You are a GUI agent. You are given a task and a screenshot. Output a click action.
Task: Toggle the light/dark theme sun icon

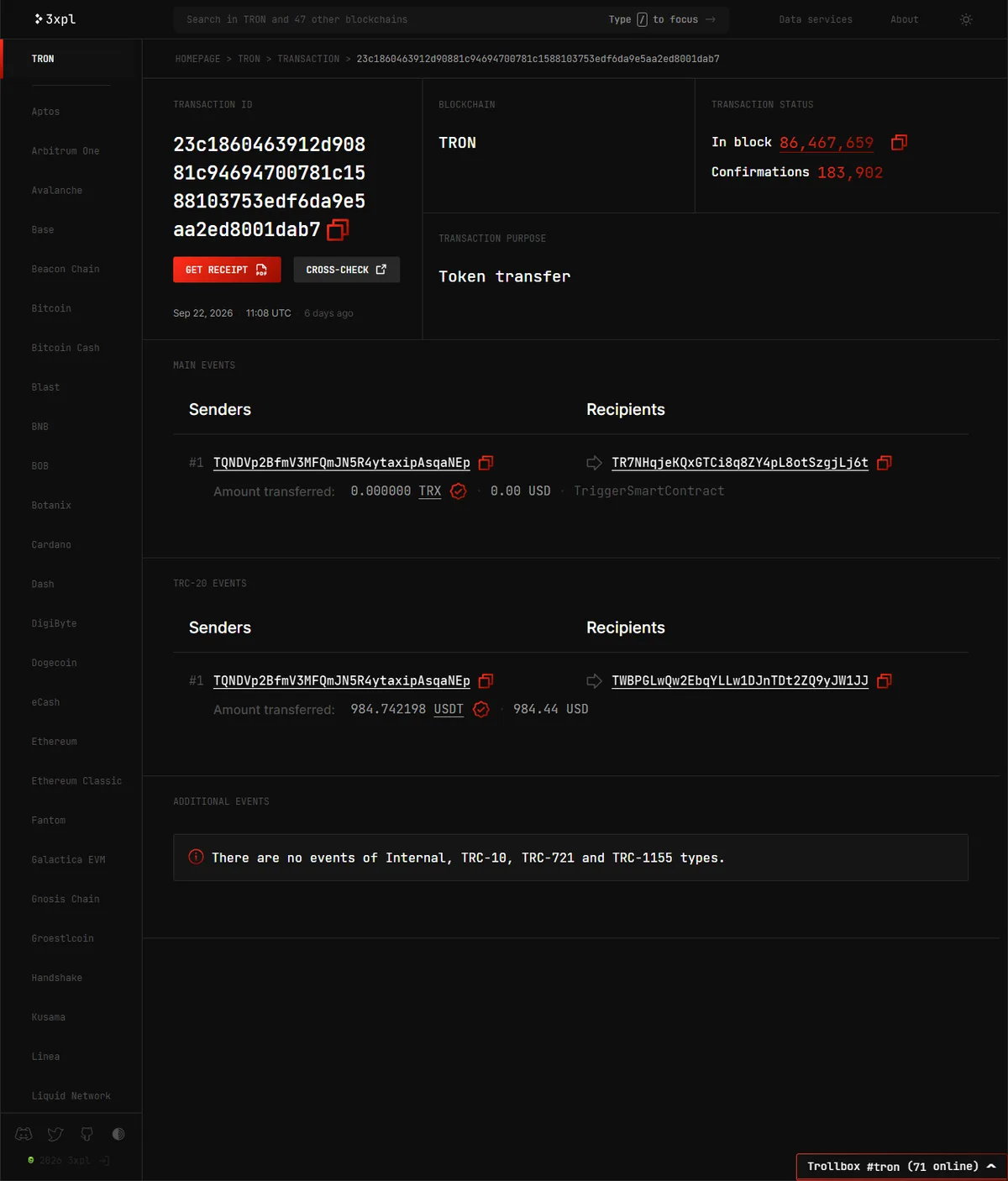966,19
